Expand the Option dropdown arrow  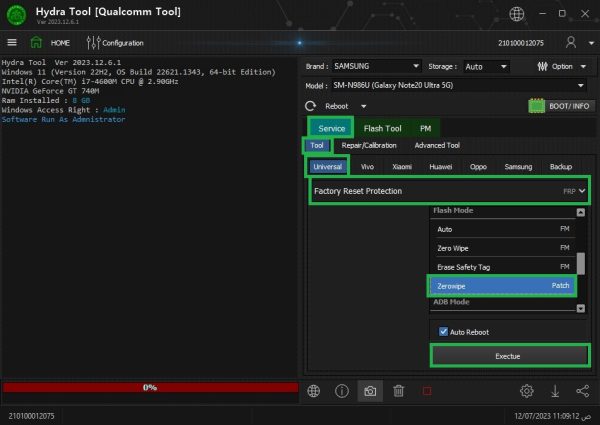[x=583, y=67]
